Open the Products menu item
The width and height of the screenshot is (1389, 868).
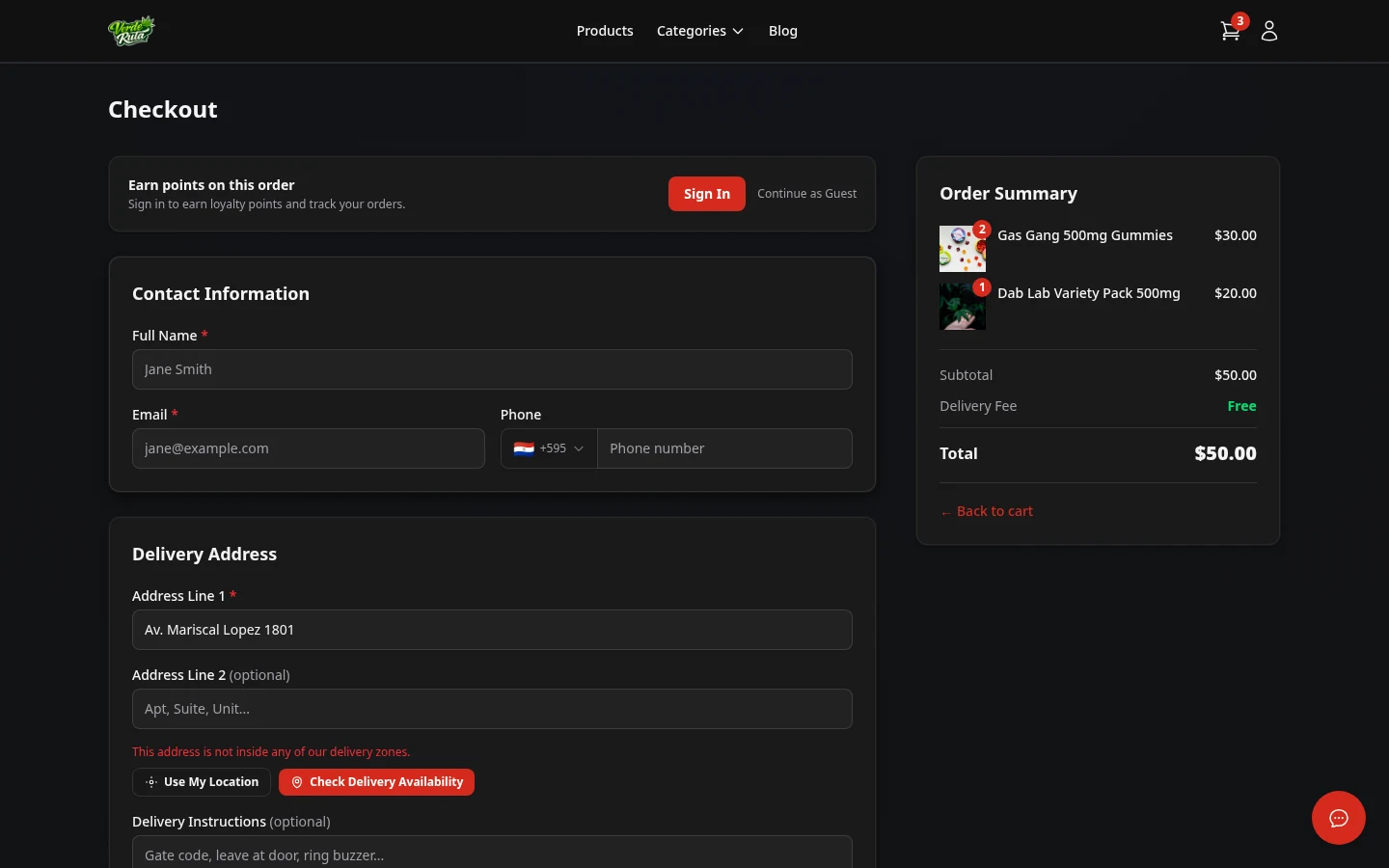(x=605, y=31)
